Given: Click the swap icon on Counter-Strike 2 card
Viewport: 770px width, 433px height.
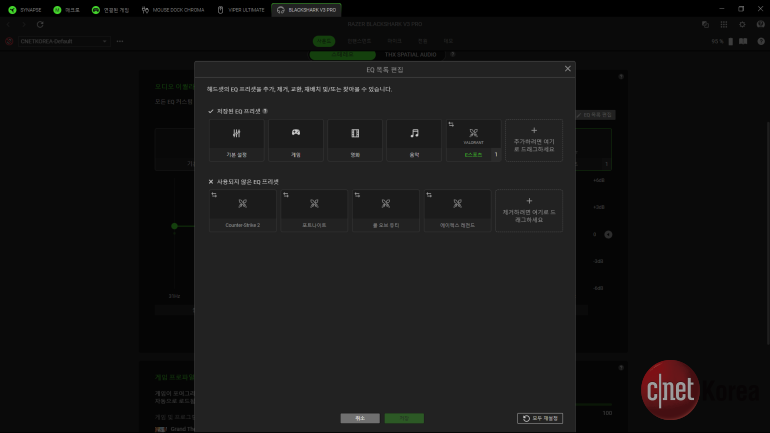Looking at the screenshot, I should (x=214, y=195).
